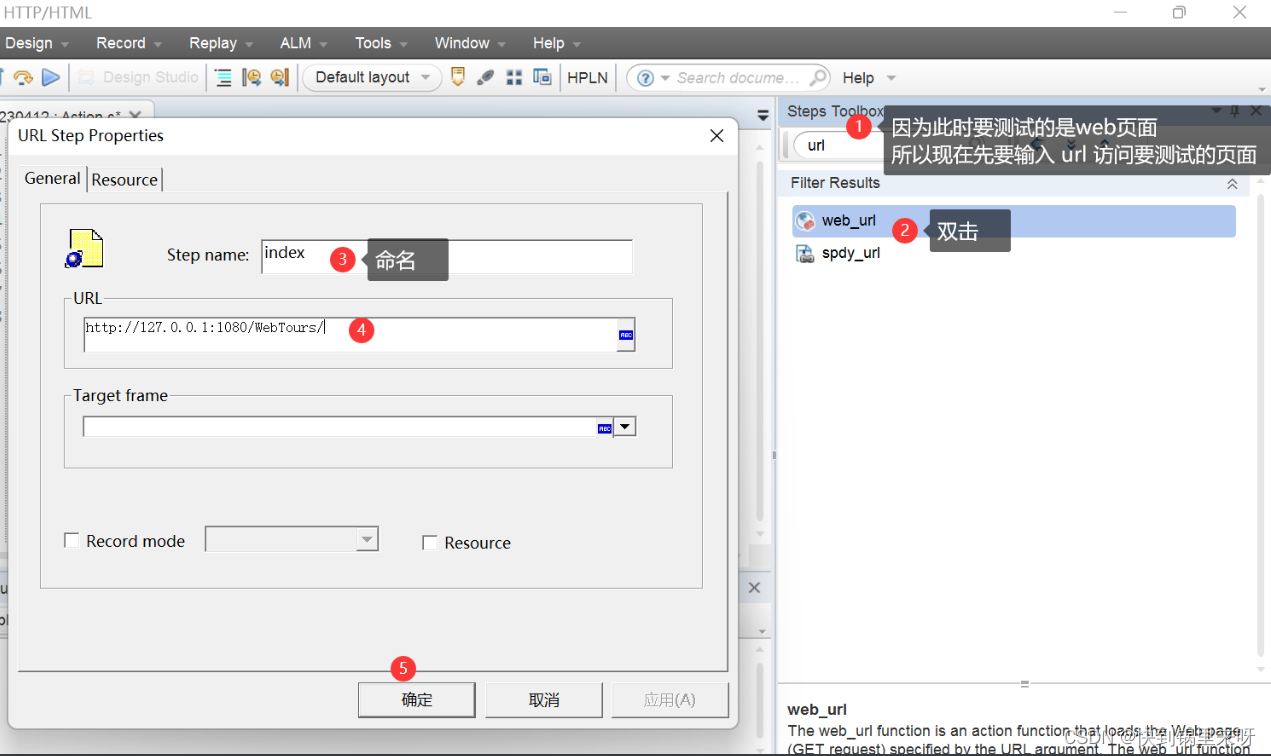Click the 'Filter Results' heading text
The height and width of the screenshot is (756, 1271).
[835, 183]
